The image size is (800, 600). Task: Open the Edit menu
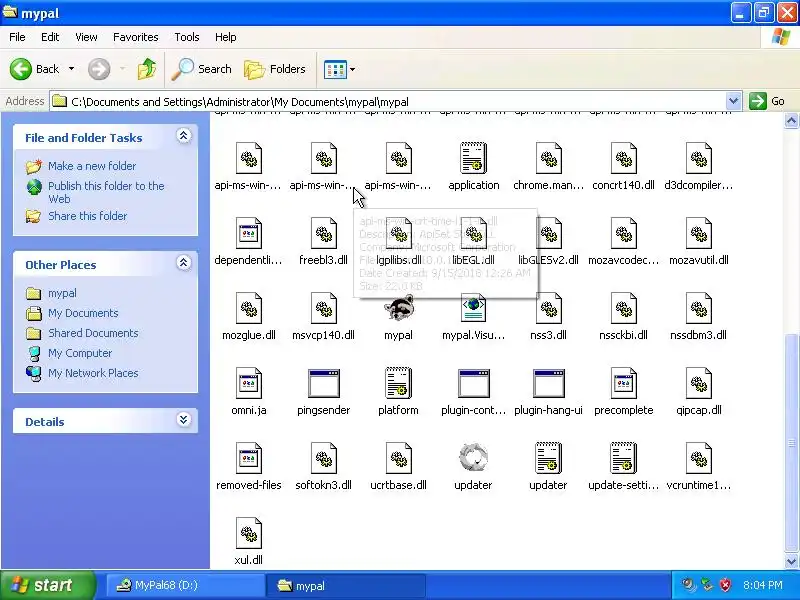(50, 37)
